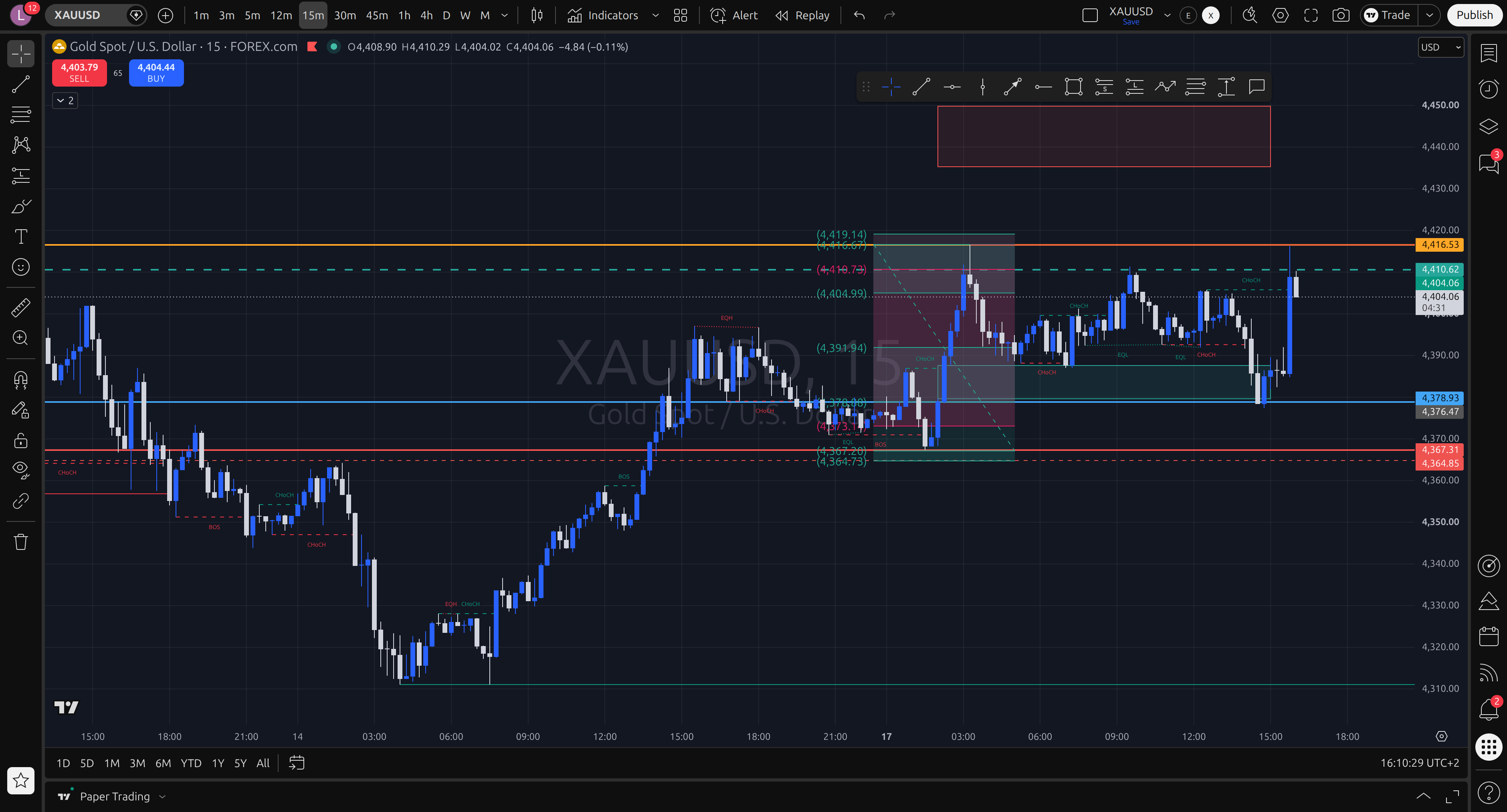Open the go to date calendar
The image size is (1507, 812).
click(x=297, y=763)
